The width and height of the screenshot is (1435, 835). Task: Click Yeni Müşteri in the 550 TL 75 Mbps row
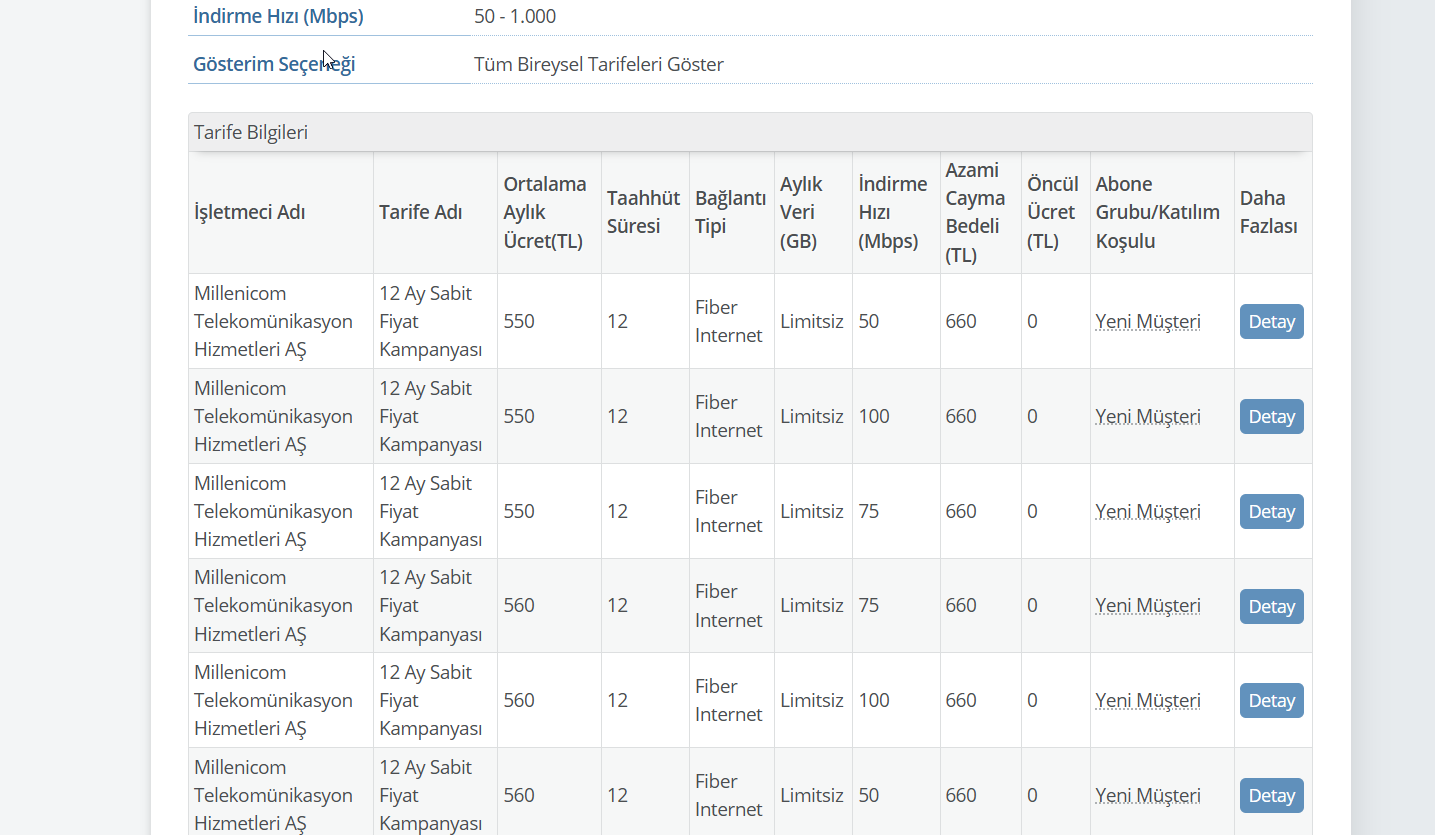1148,511
